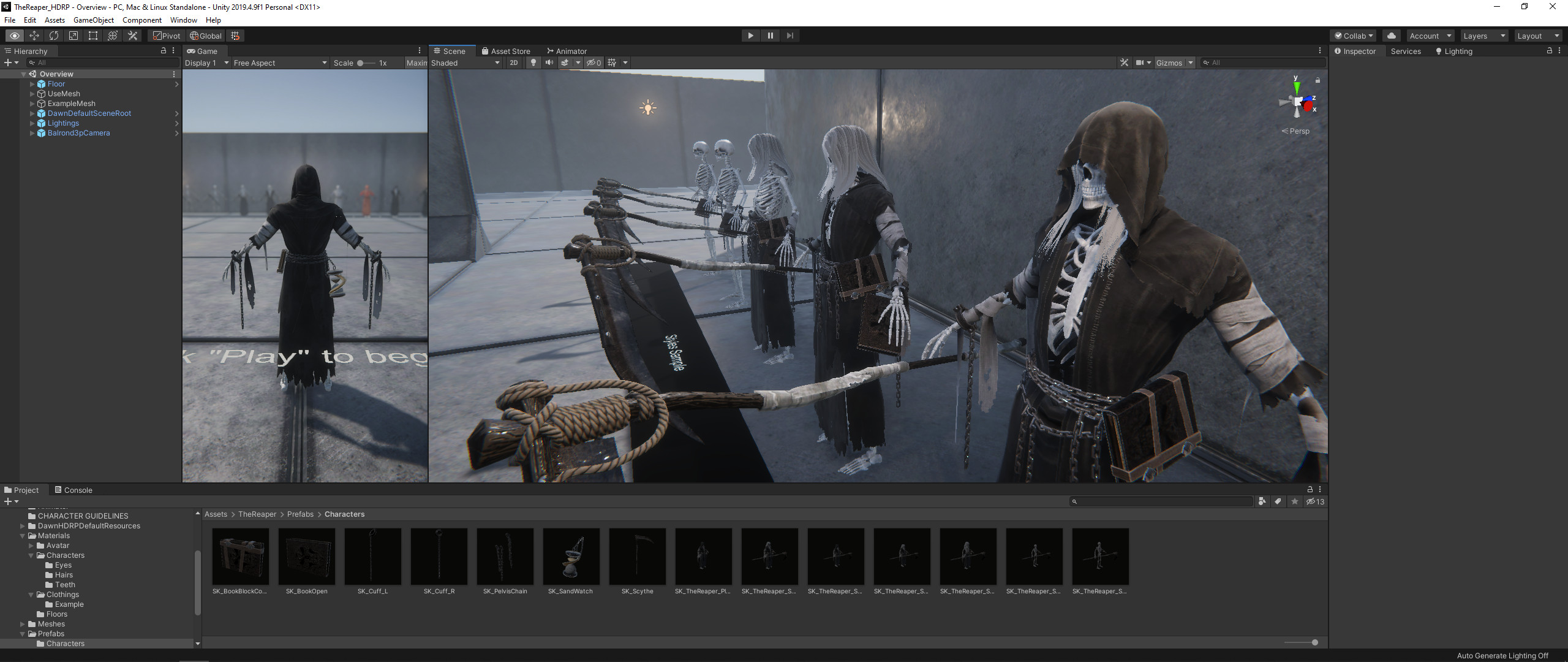This screenshot has height=662, width=1568.
Task: Toggle 2D scene view mode
Action: [x=514, y=63]
